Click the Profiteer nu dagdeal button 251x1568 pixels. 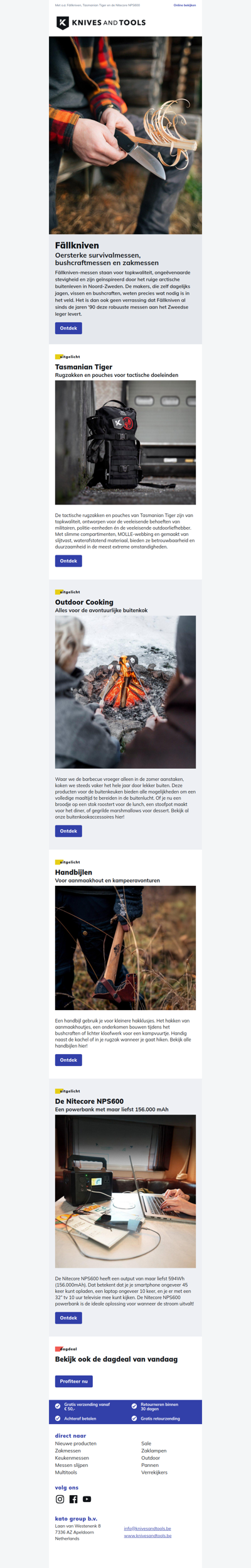(x=74, y=1381)
